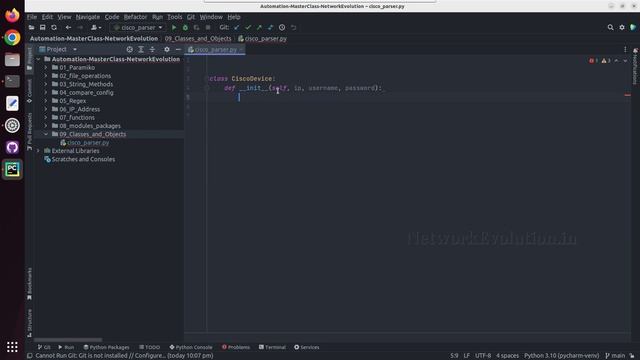Select 04_compare_config folder in tree
Screen dimensions: 640x360
86,93
